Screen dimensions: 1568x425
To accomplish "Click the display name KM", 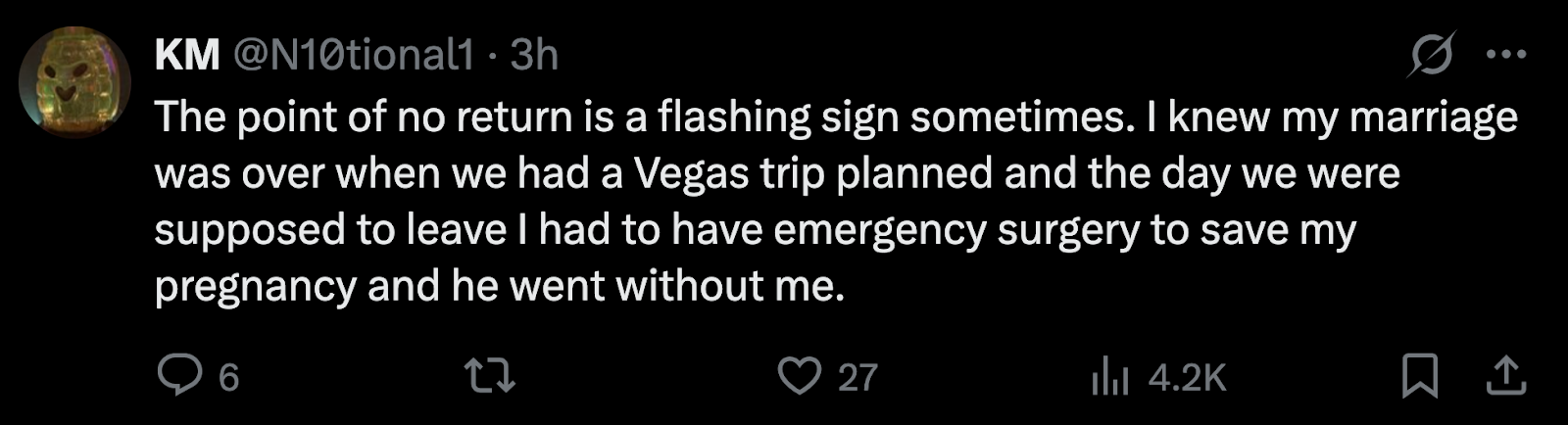I will [187, 55].
